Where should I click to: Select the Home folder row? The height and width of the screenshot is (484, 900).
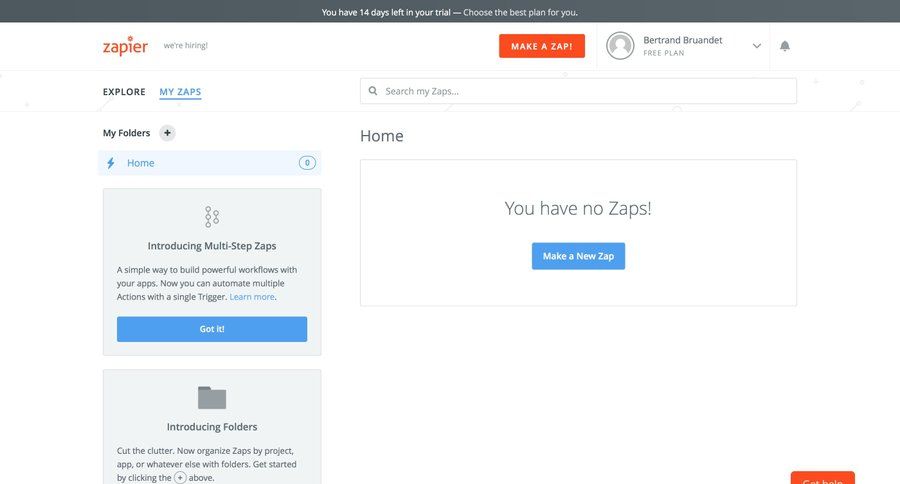point(210,163)
